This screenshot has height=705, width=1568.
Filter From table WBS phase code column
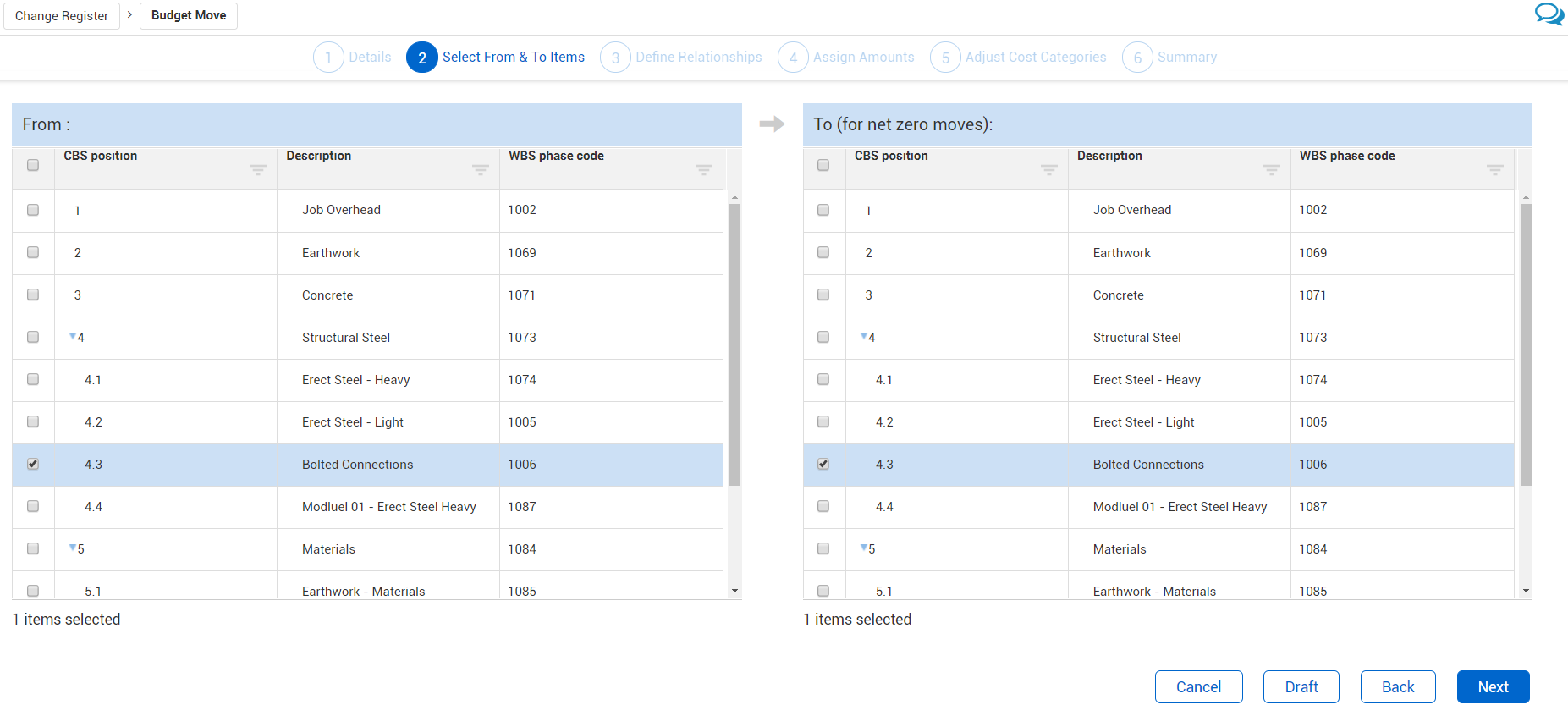point(703,170)
